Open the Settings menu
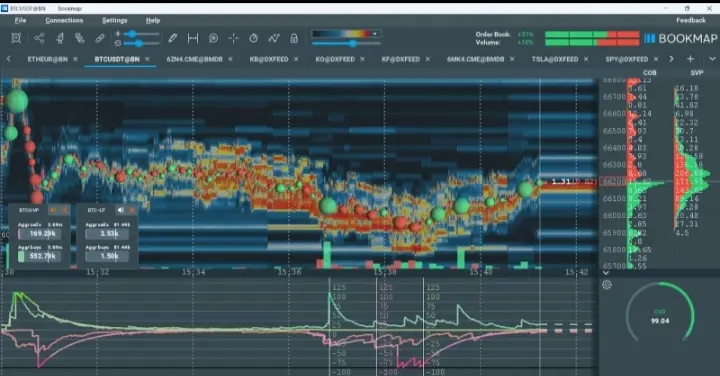The width and height of the screenshot is (720, 376). 114,20
